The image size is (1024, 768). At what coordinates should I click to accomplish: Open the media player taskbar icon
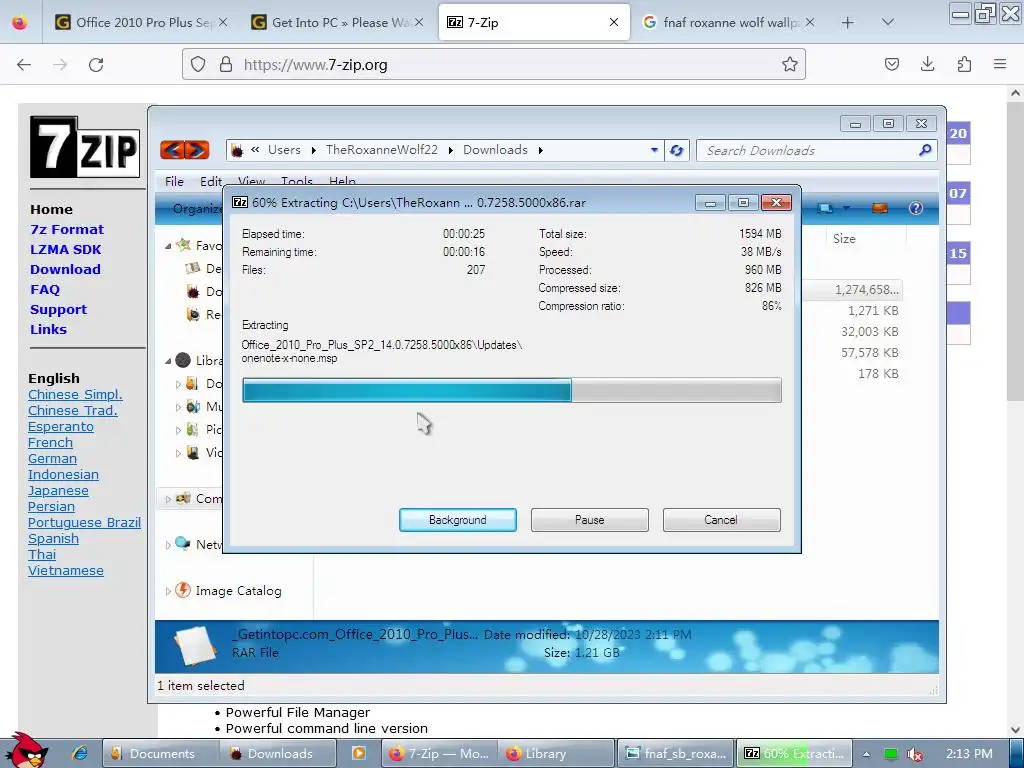(x=359, y=753)
